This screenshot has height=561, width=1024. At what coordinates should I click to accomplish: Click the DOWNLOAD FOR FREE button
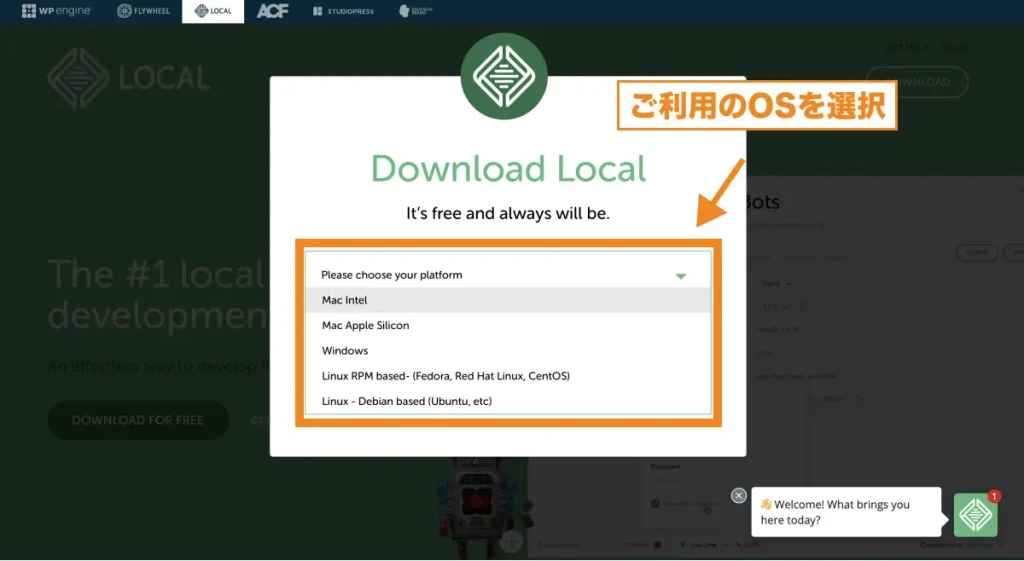[138, 420]
